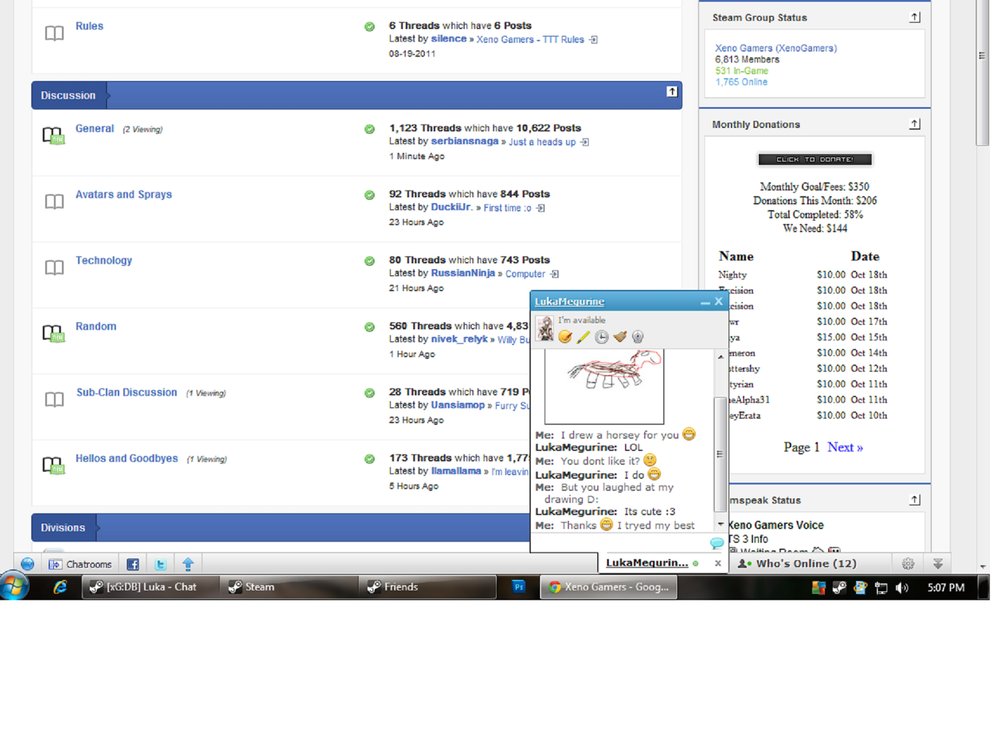Switch to '[xG:DB] Luka - Chat' taskbar window
Screen dimensions: 1000x750
tap(151, 587)
